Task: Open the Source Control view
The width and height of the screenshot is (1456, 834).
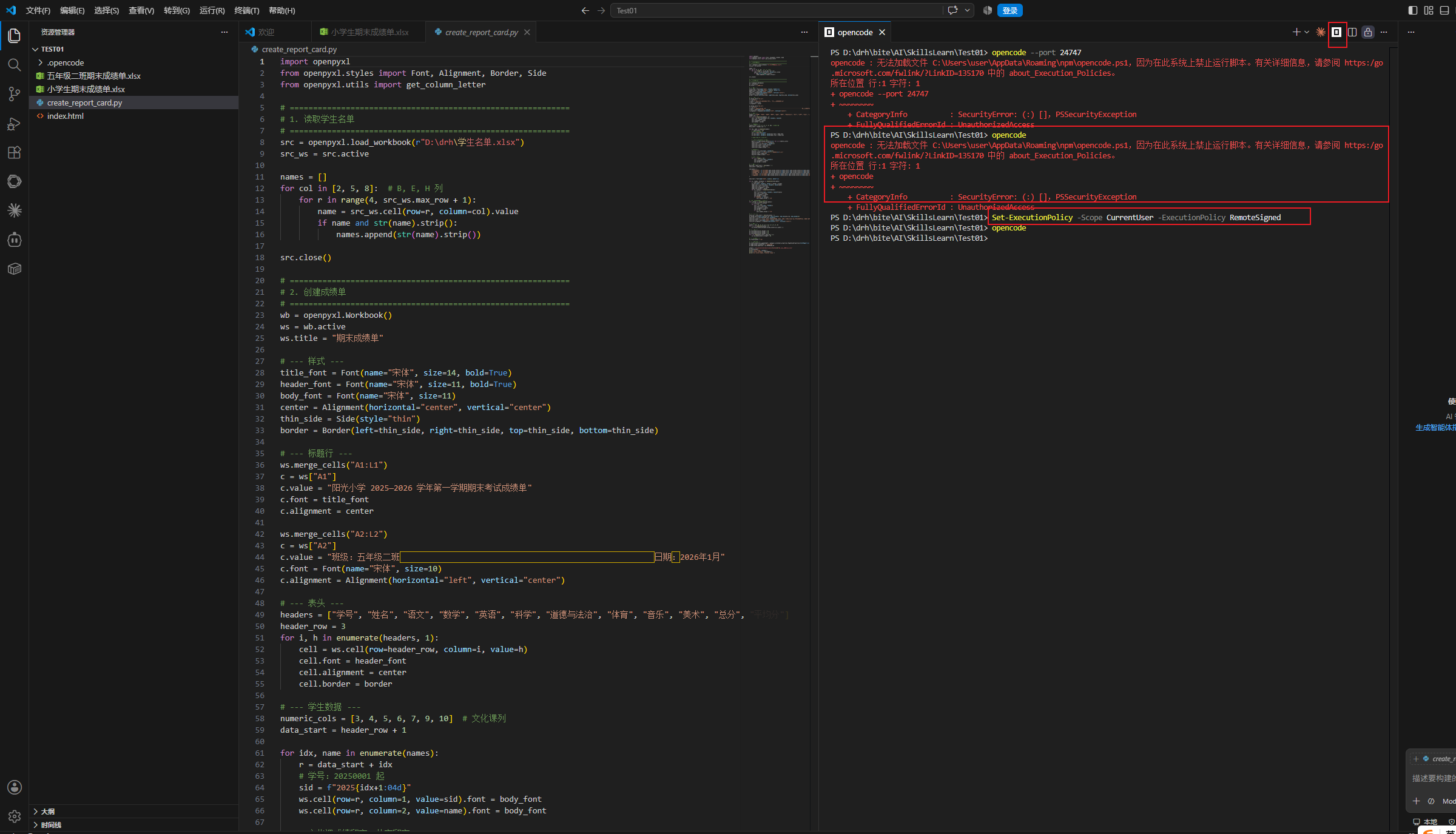Action: tap(15, 94)
